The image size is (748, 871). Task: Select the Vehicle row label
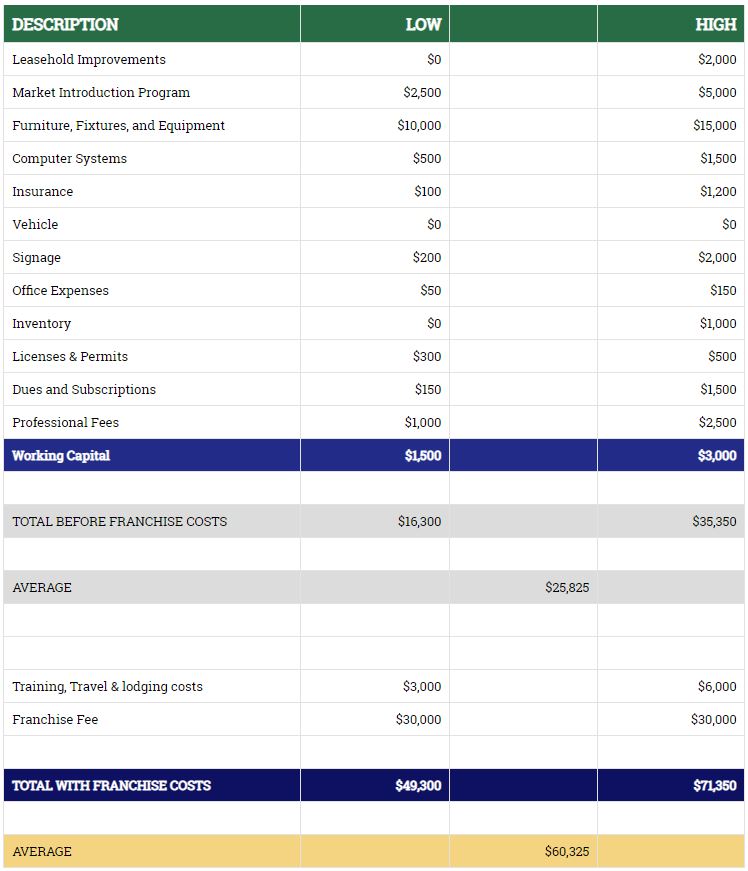pyautogui.click(x=35, y=225)
